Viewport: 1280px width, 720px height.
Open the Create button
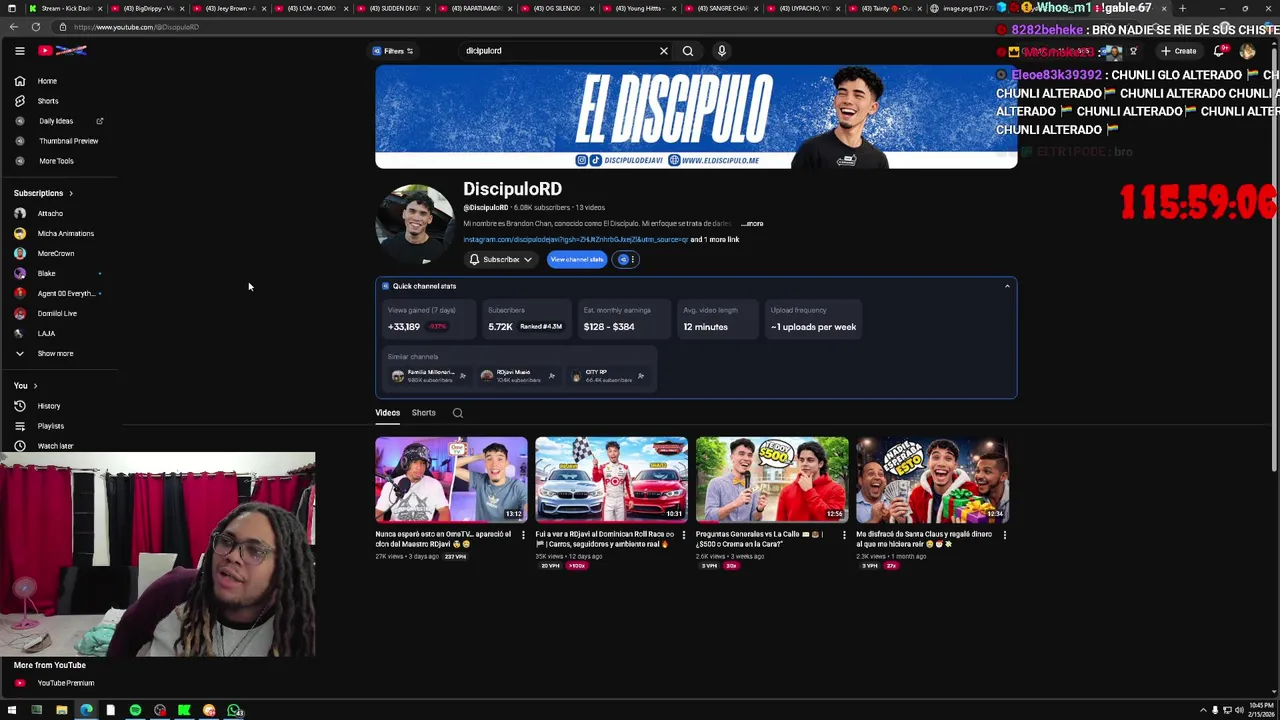[1179, 51]
